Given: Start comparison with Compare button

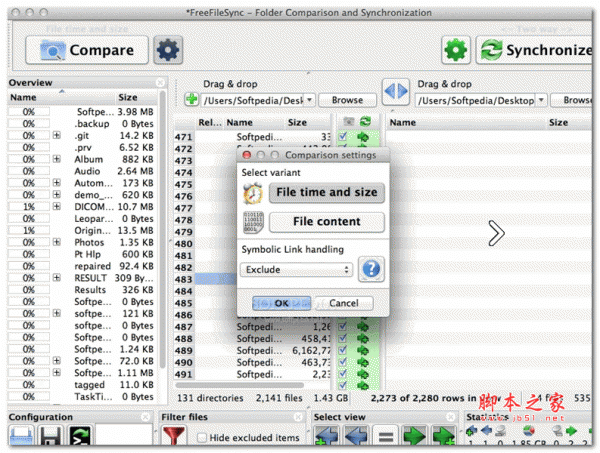Looking at the screenshot, I should 87,50.
